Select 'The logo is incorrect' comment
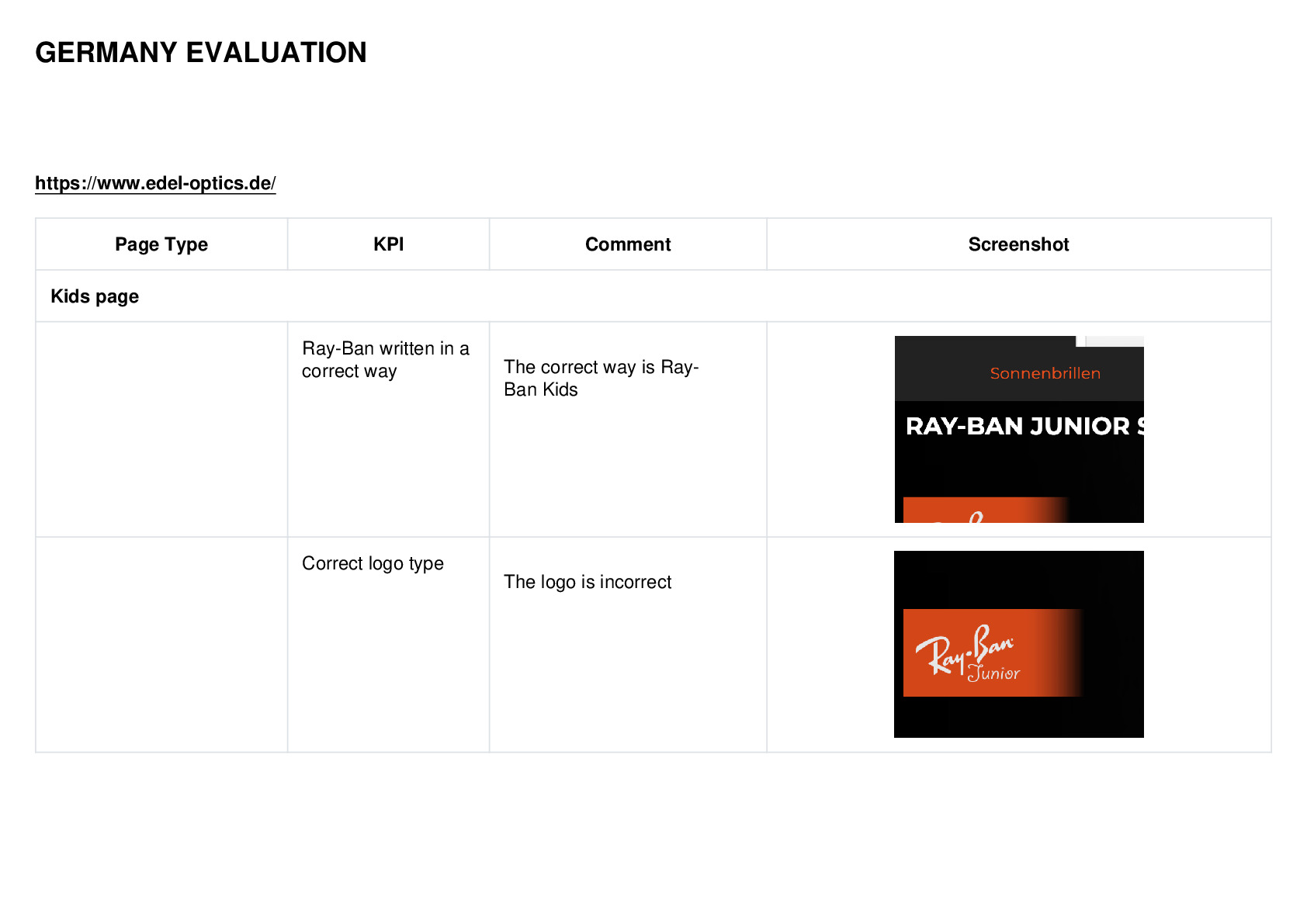Viewport: 1307px width, 924px height. [x=588, y=582]
